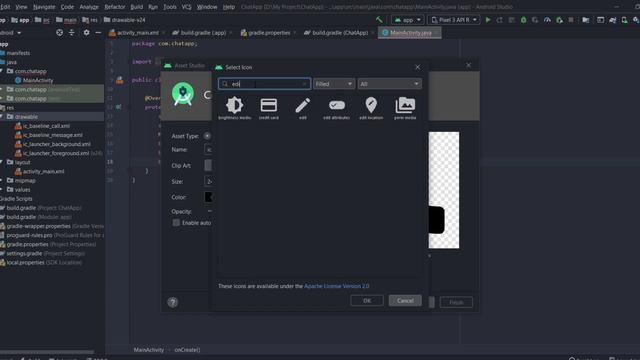Open project panel settings gear

(x=86, y=33)
